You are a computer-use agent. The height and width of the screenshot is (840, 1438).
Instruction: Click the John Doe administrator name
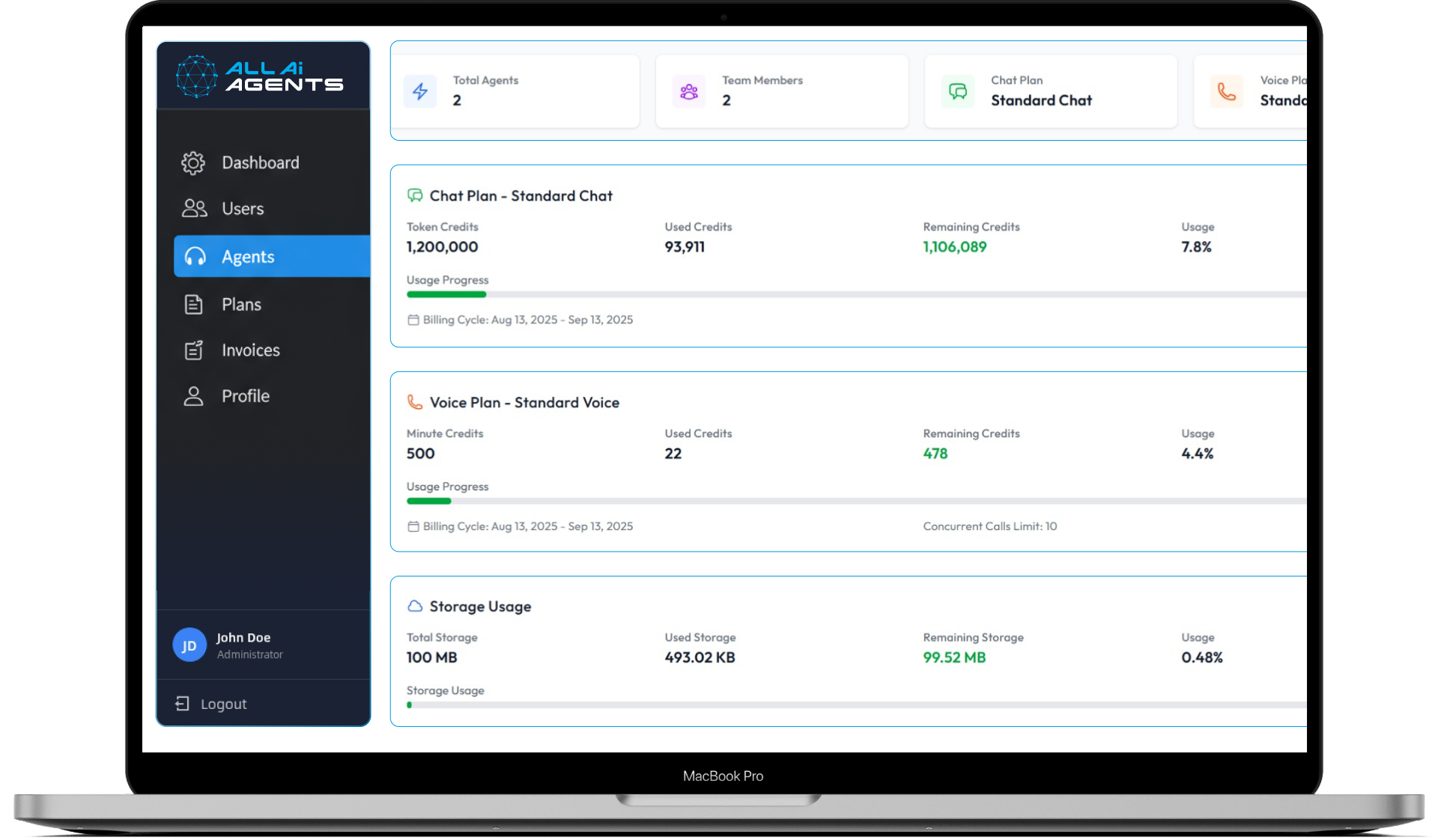243,638
